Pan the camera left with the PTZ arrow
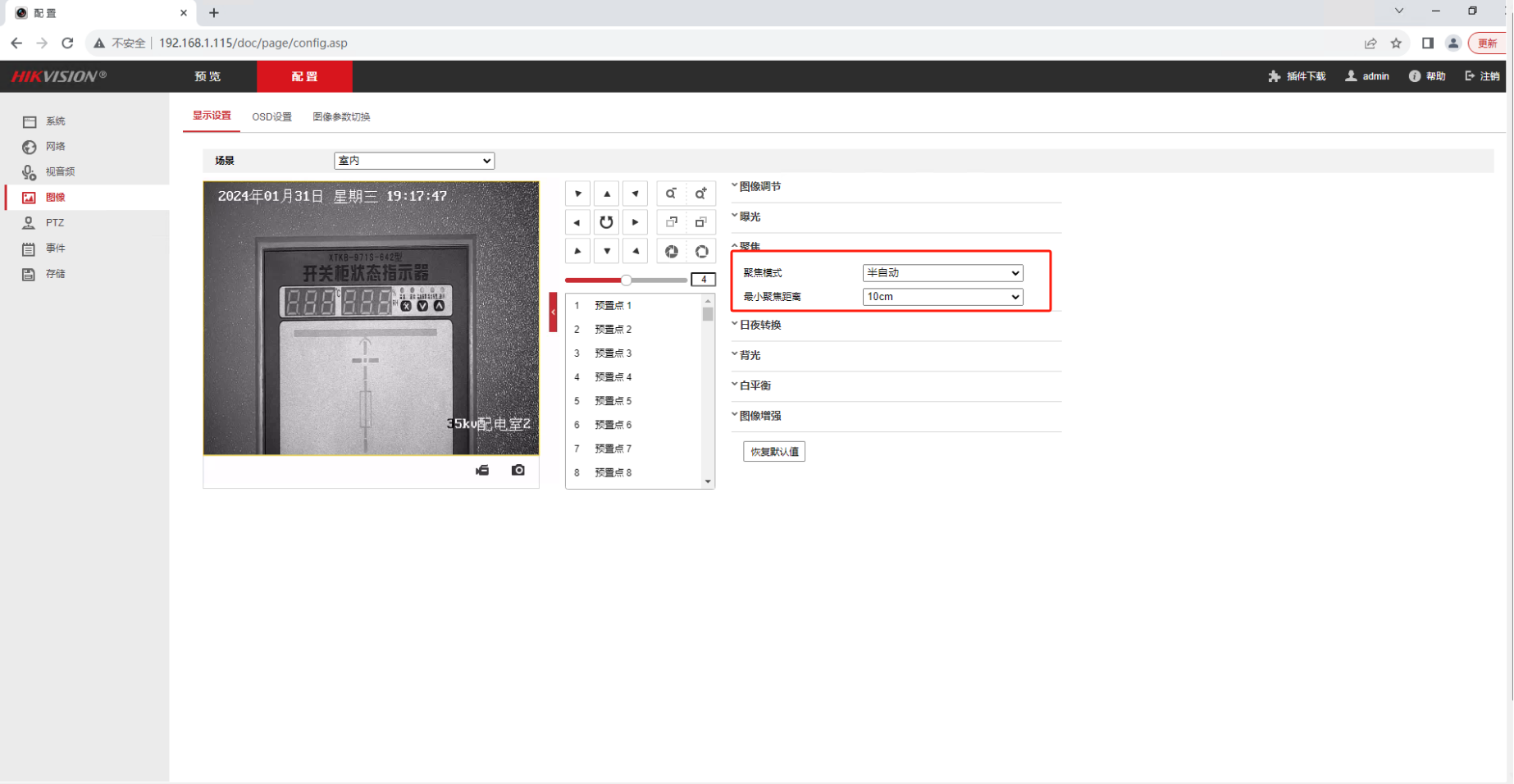The width and height of the screenshot is (1514, 784). (x=578, y=222)
